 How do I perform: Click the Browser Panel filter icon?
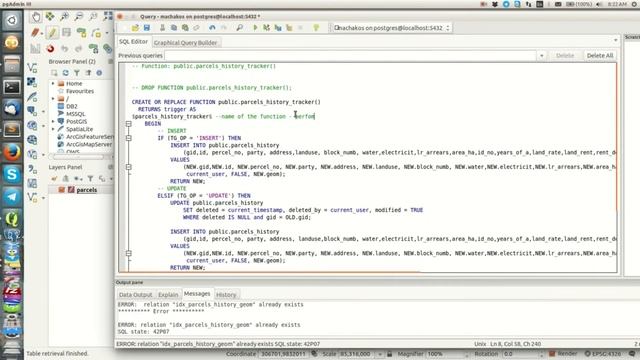pos(77,73)
